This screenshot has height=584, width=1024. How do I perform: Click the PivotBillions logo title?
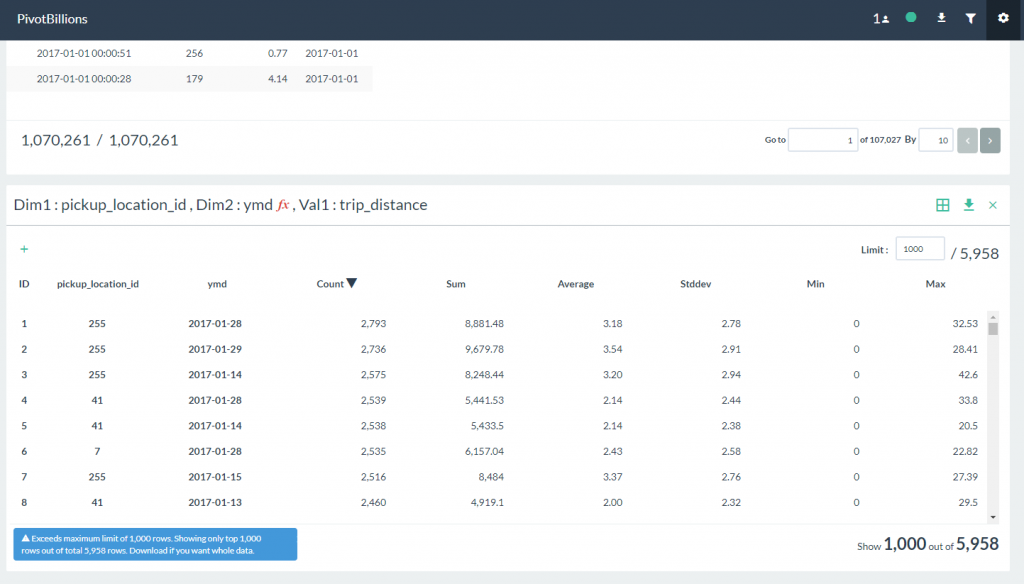(52, 19)
